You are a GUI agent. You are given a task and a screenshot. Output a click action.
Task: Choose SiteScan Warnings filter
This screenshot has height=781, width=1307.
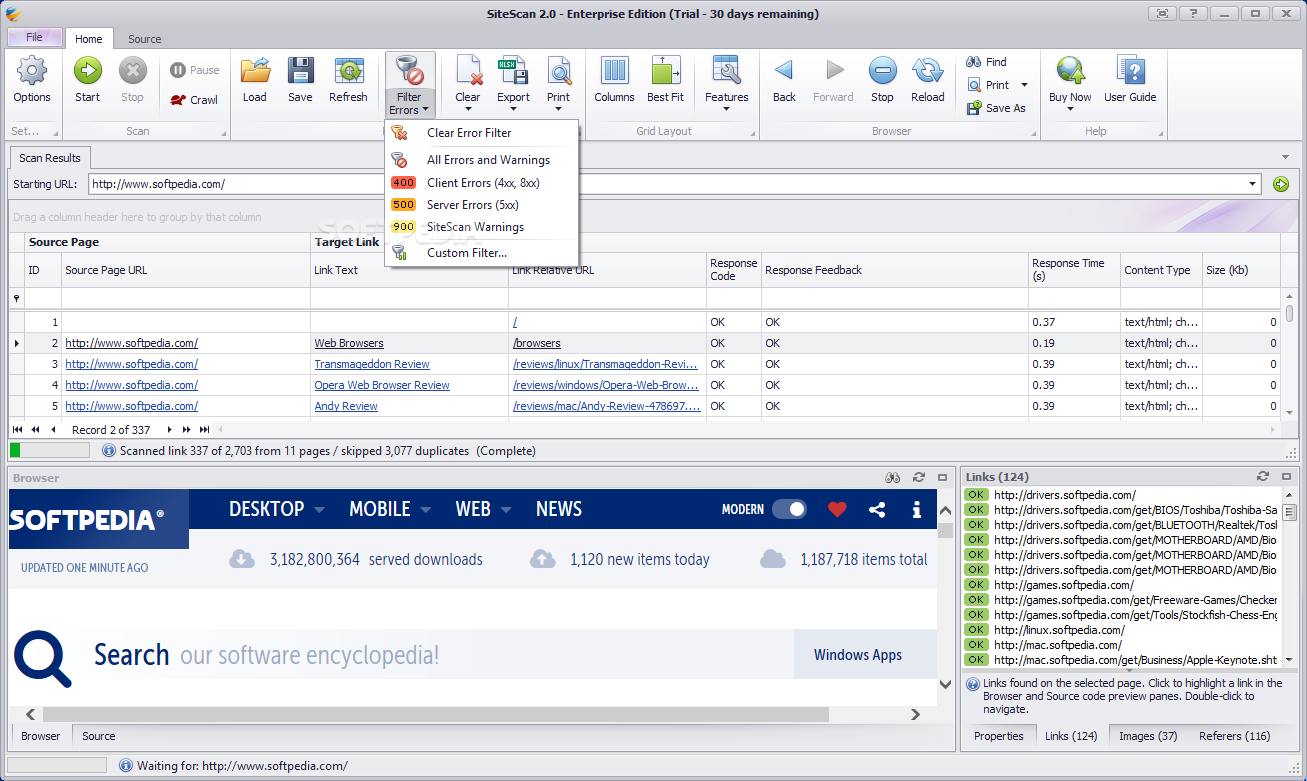481,227
